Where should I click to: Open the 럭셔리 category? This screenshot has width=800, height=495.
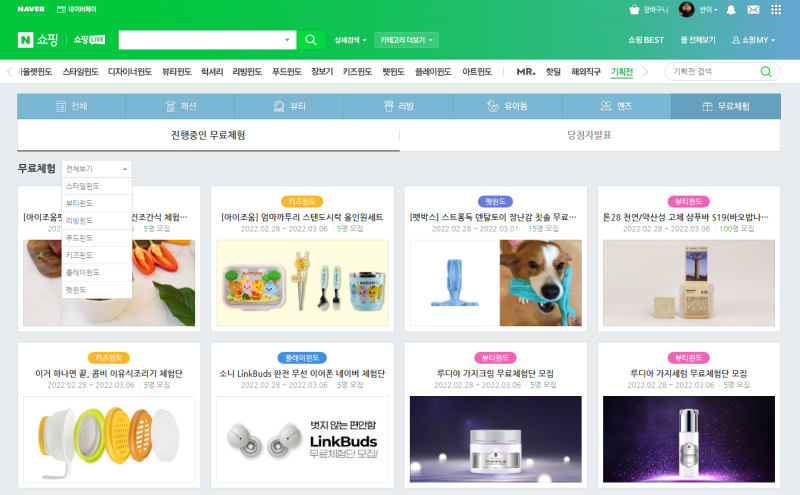coord(212,72)
